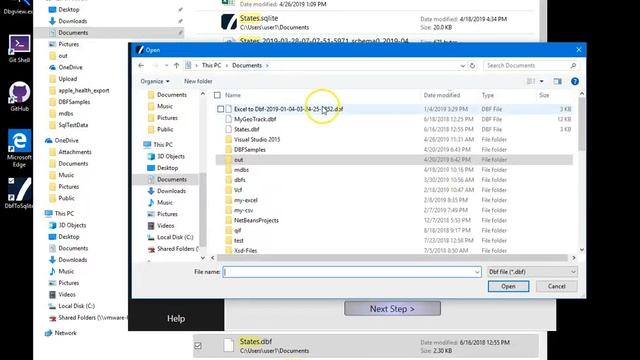Sort files by Type column
Viewport: 640px width, 360px height.
click(x=488, y=95)
